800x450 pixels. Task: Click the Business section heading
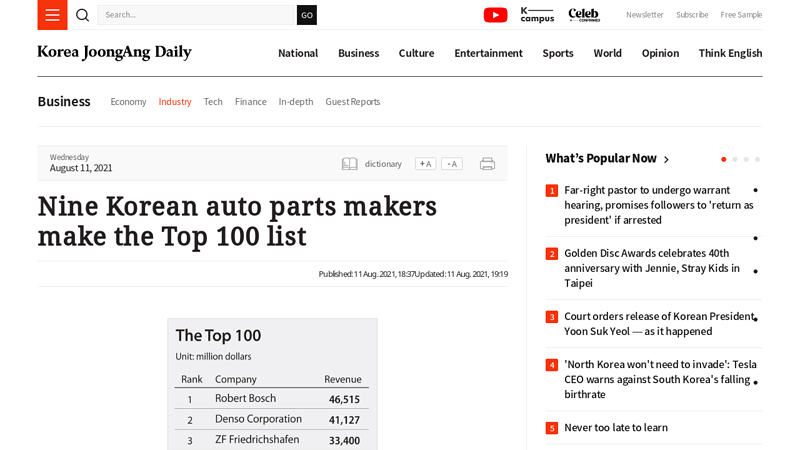pyautogui.click(x=64, y=102)
